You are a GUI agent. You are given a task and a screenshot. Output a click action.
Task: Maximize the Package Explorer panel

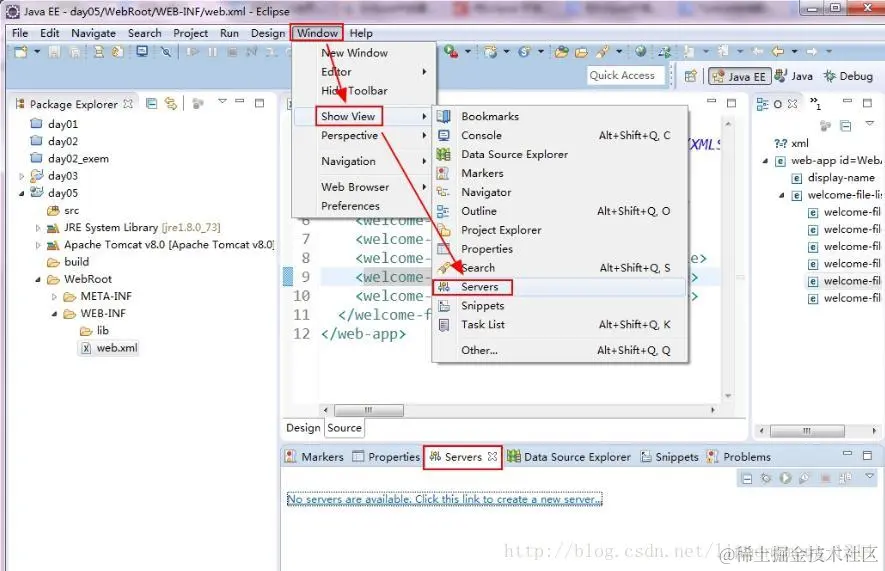tap(260, 103)
